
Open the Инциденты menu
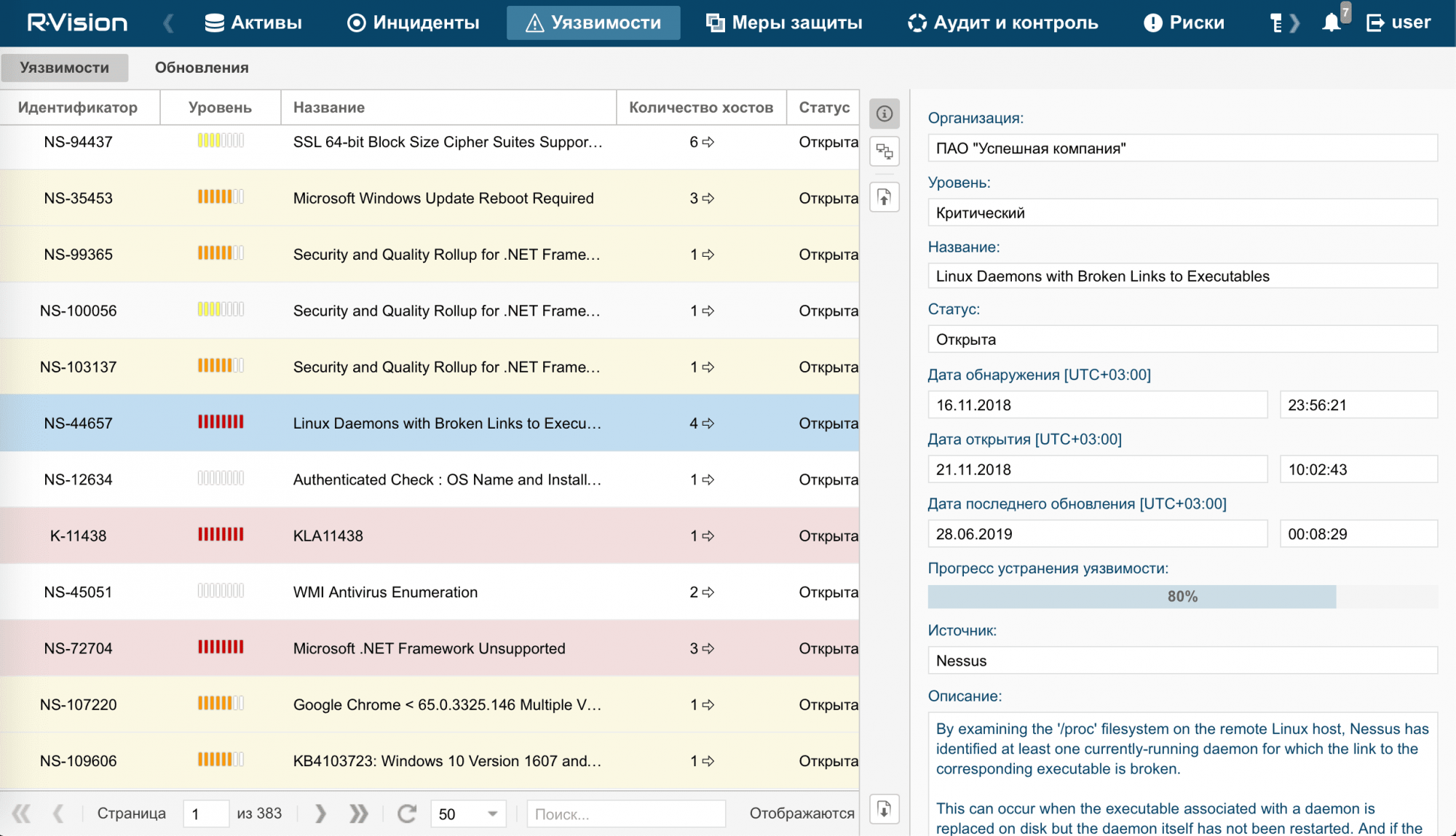[413, 23]
